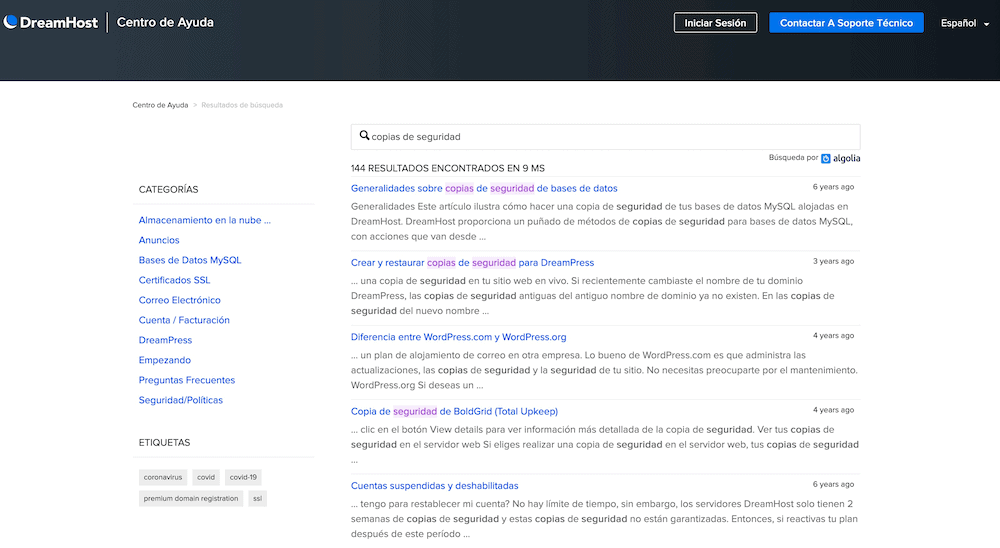Click the search magnifier icon

(x=364, y=135)
